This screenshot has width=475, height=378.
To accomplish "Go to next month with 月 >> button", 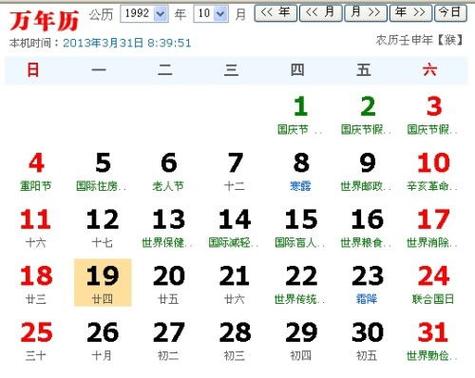I will (366, 13).
